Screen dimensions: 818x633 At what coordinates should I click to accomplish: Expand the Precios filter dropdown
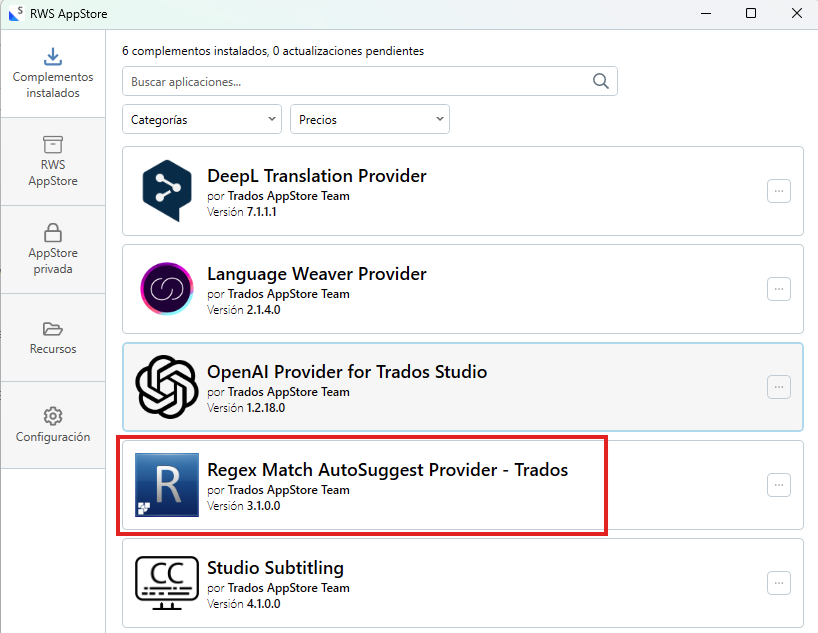[369, 118]
